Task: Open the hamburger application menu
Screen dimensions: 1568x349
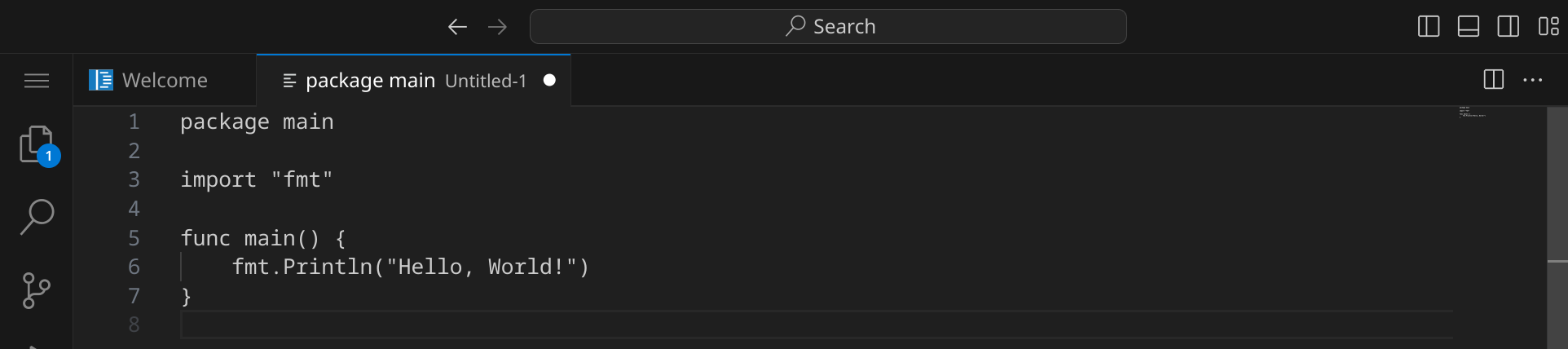Action: pyautogui.click(x=37, y=80)
